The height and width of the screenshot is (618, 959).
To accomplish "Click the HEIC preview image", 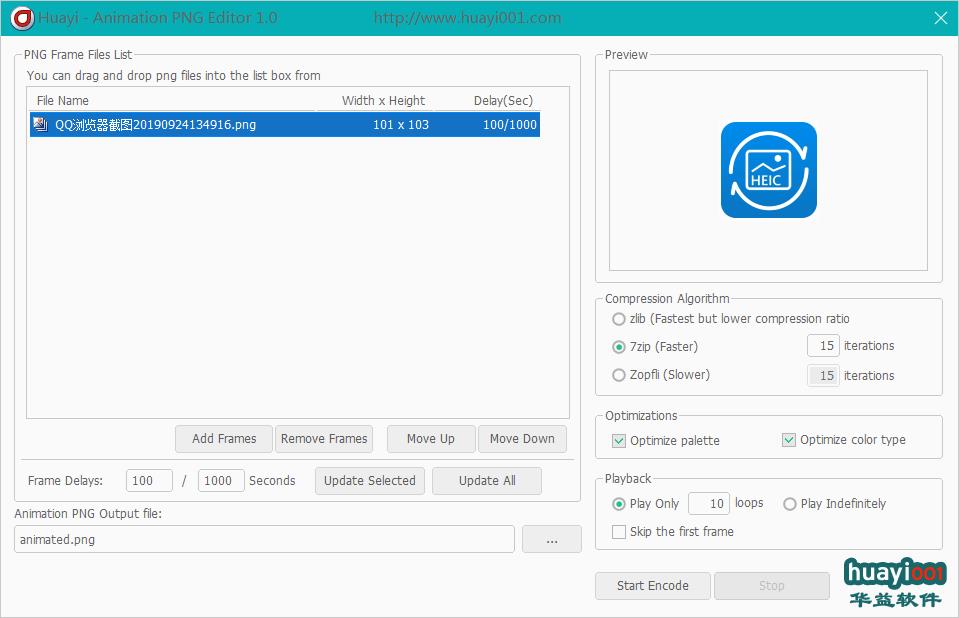I will [x=768, y=170].
